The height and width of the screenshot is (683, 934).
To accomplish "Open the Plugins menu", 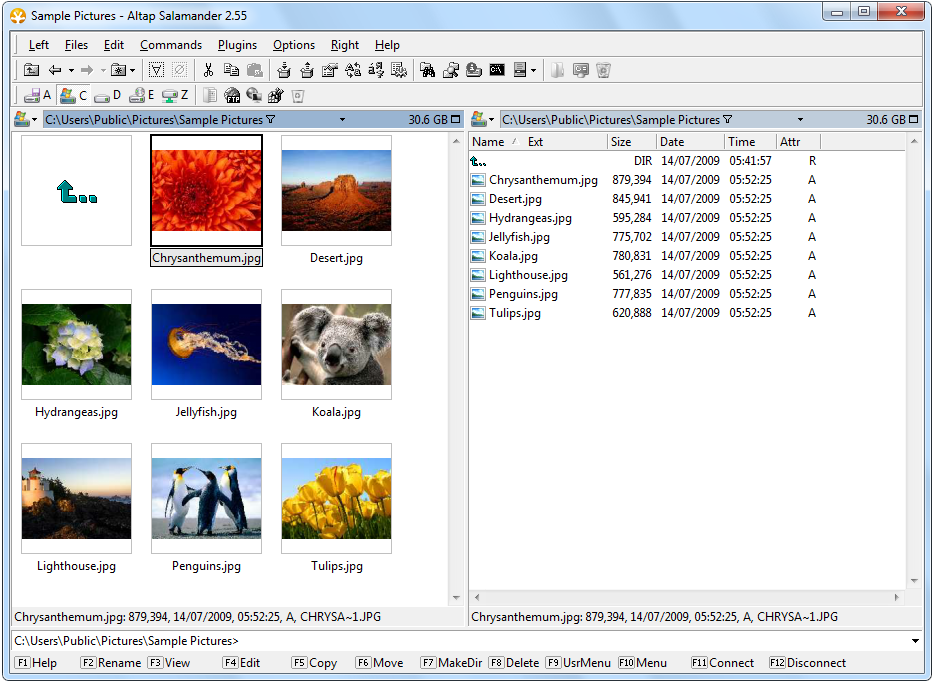I will pyautogui.click(x=237, y=45).
